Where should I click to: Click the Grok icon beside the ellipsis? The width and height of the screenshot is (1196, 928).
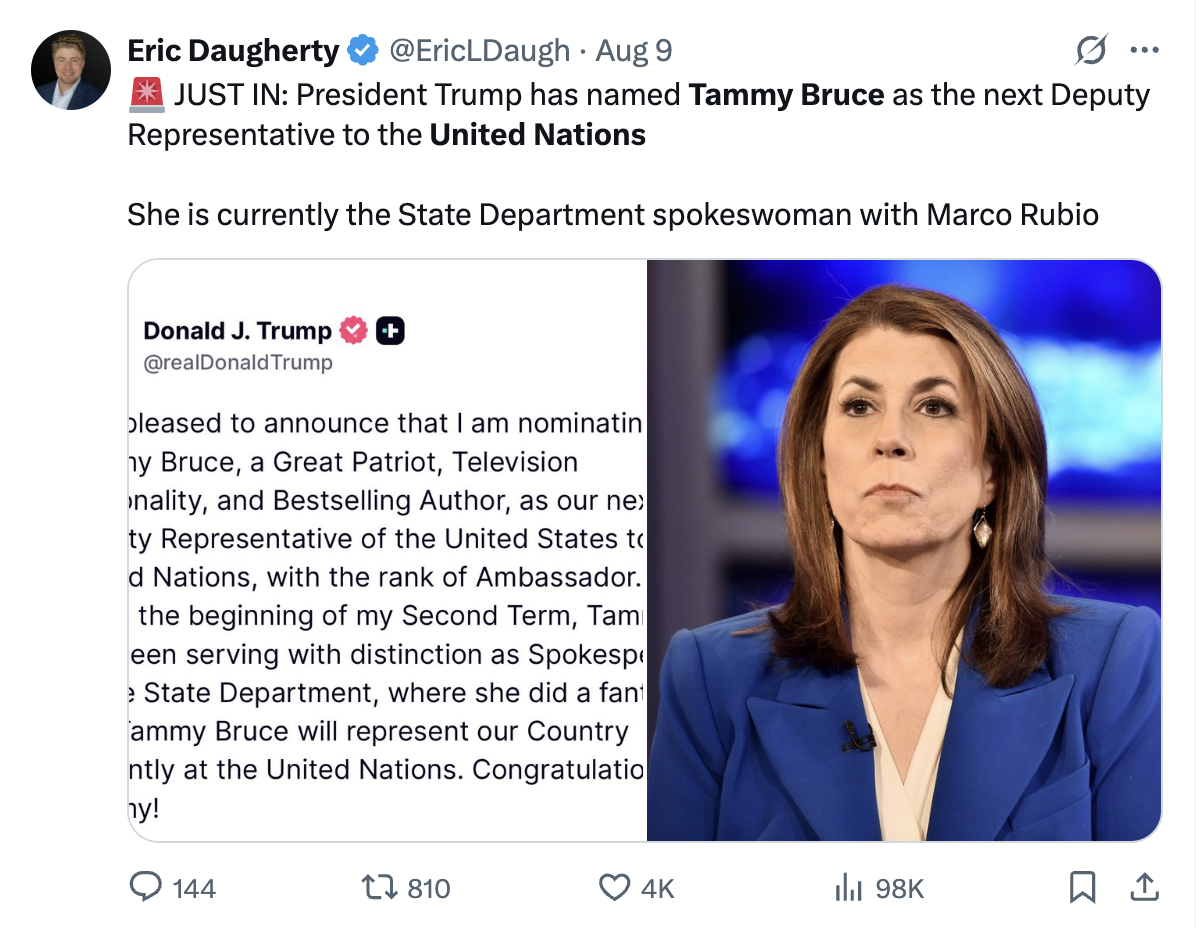click(1091, 50)
